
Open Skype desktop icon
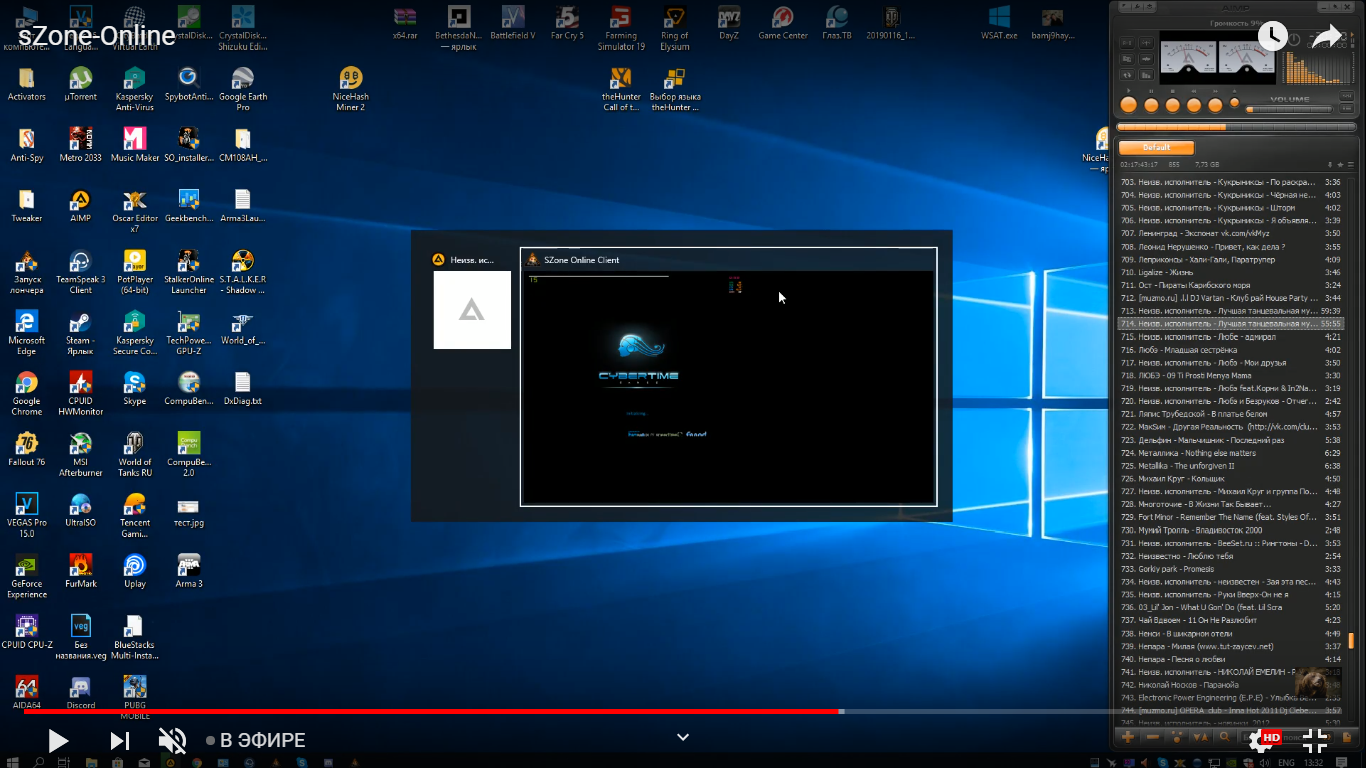[x=134, y=388]
